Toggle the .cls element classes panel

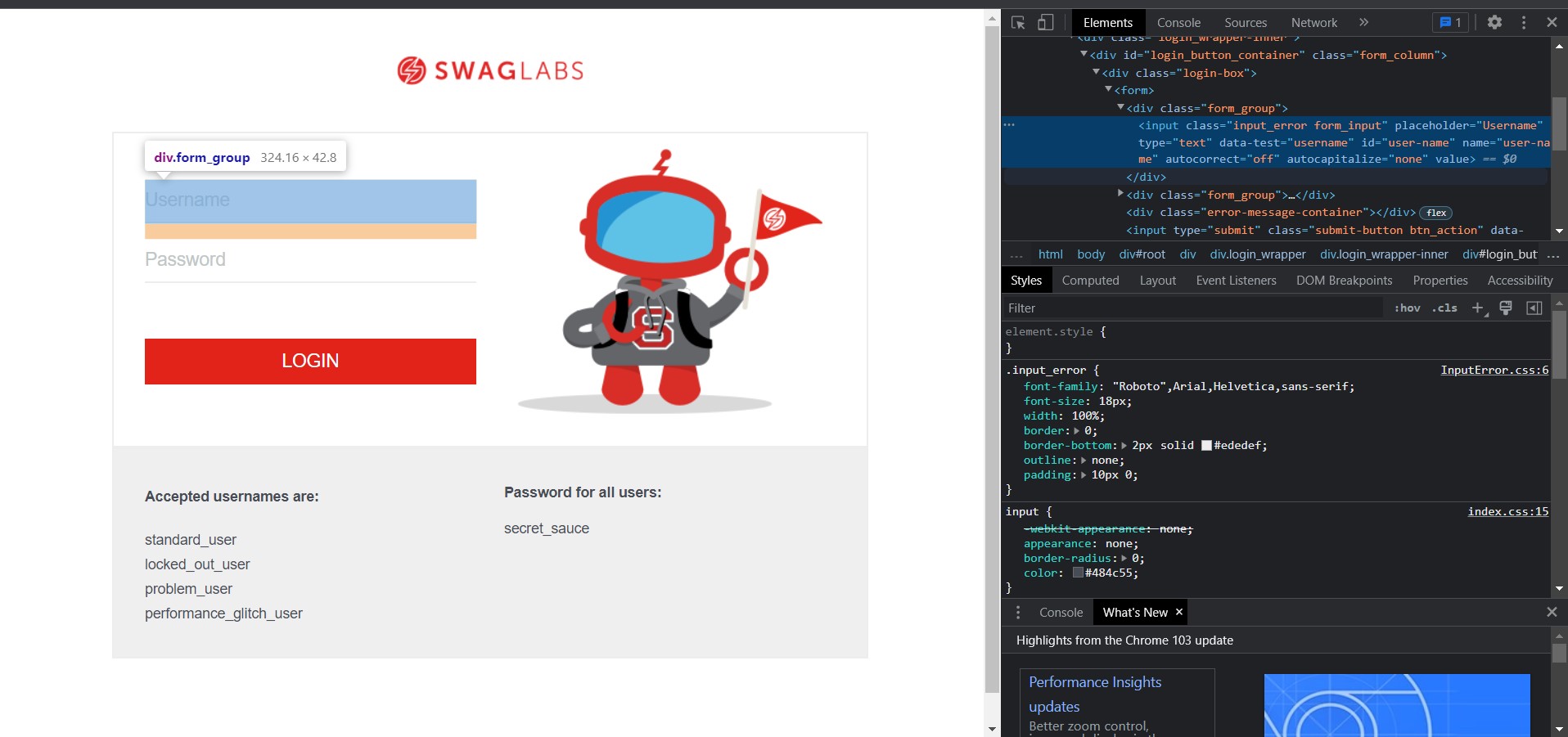1444,308
